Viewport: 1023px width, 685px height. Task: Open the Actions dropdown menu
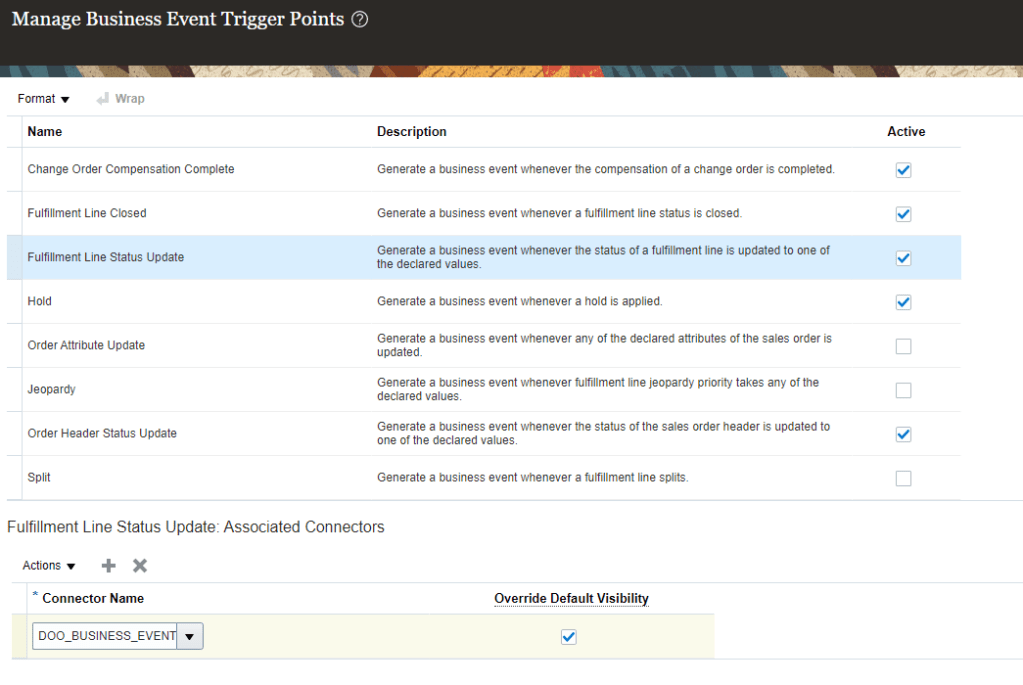click(49, 566)
